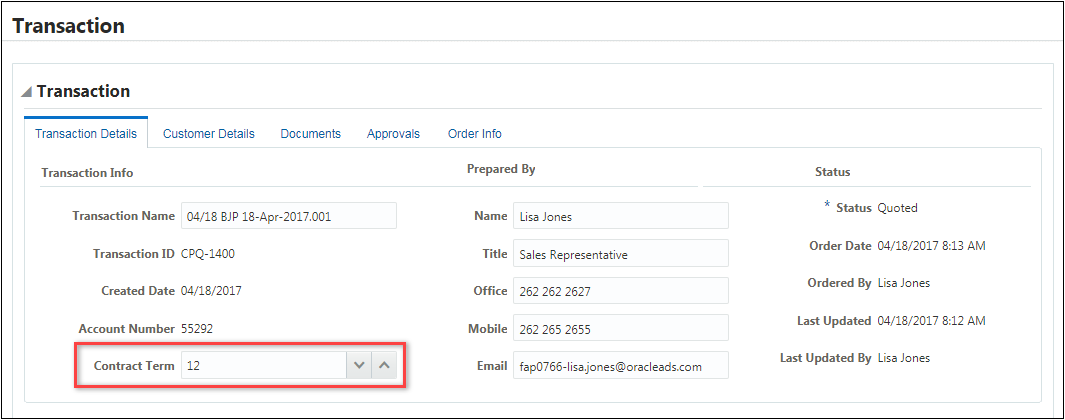The height and width of the screenshot is (420, 1065).
Task: Focus the Mobile number field
Action: tap(620, 329)
